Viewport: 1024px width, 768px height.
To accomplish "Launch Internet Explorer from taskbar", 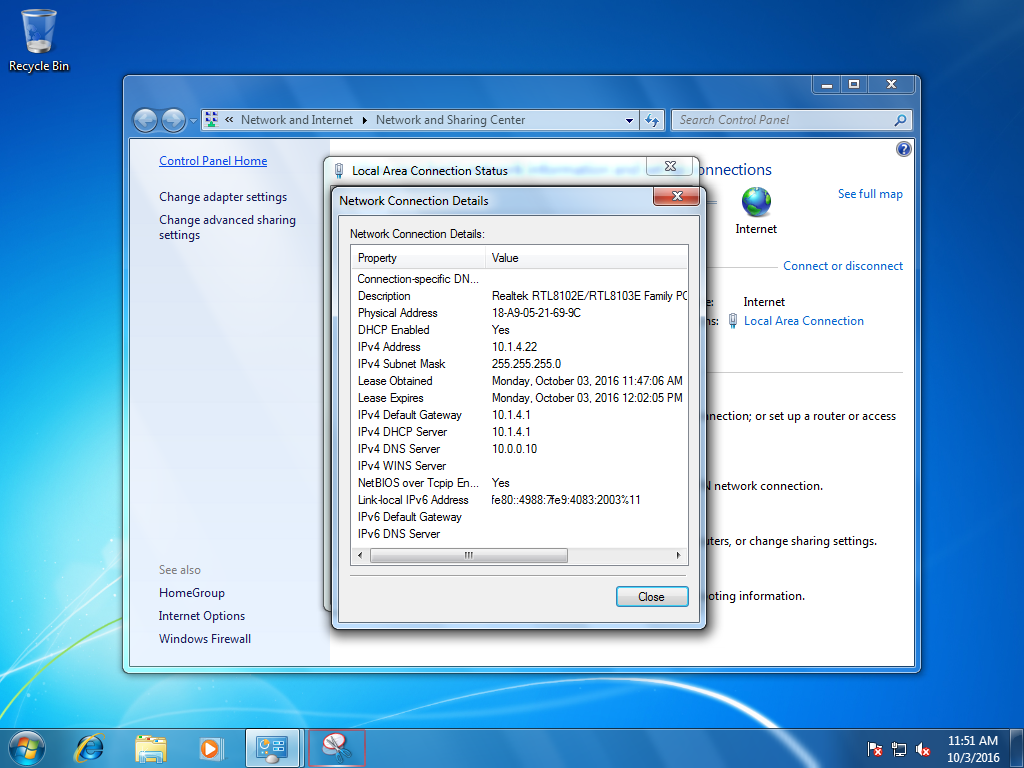I will (89, 748).
